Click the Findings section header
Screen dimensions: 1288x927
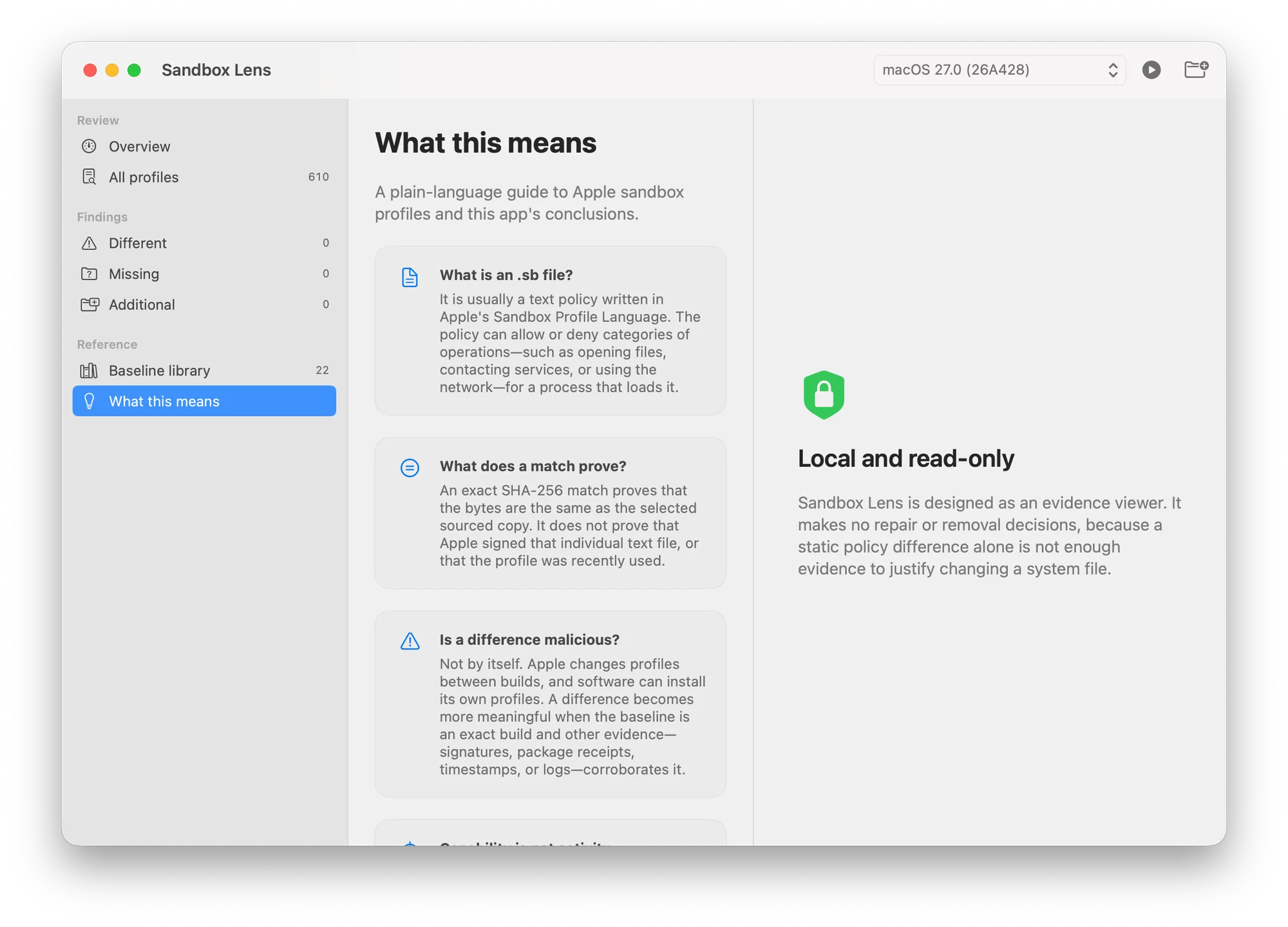click(x=102, y=217)
